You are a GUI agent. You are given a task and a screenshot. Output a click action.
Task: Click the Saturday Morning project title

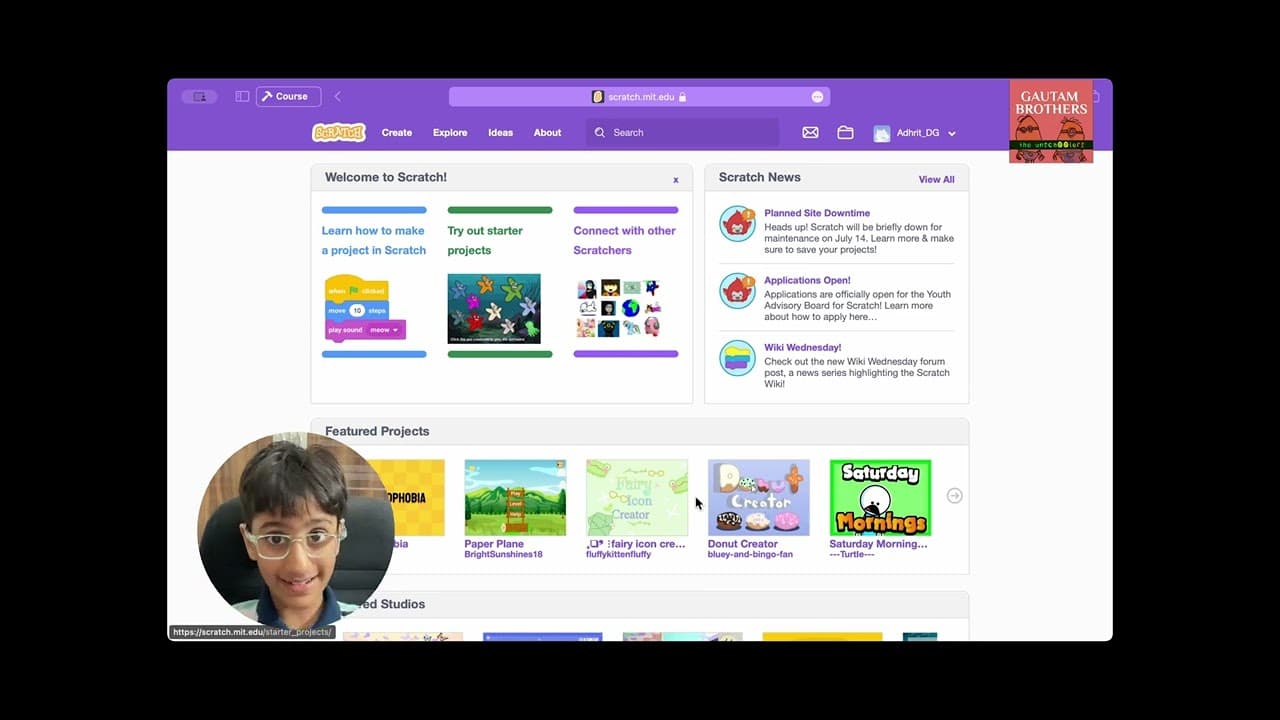point(879,544)
